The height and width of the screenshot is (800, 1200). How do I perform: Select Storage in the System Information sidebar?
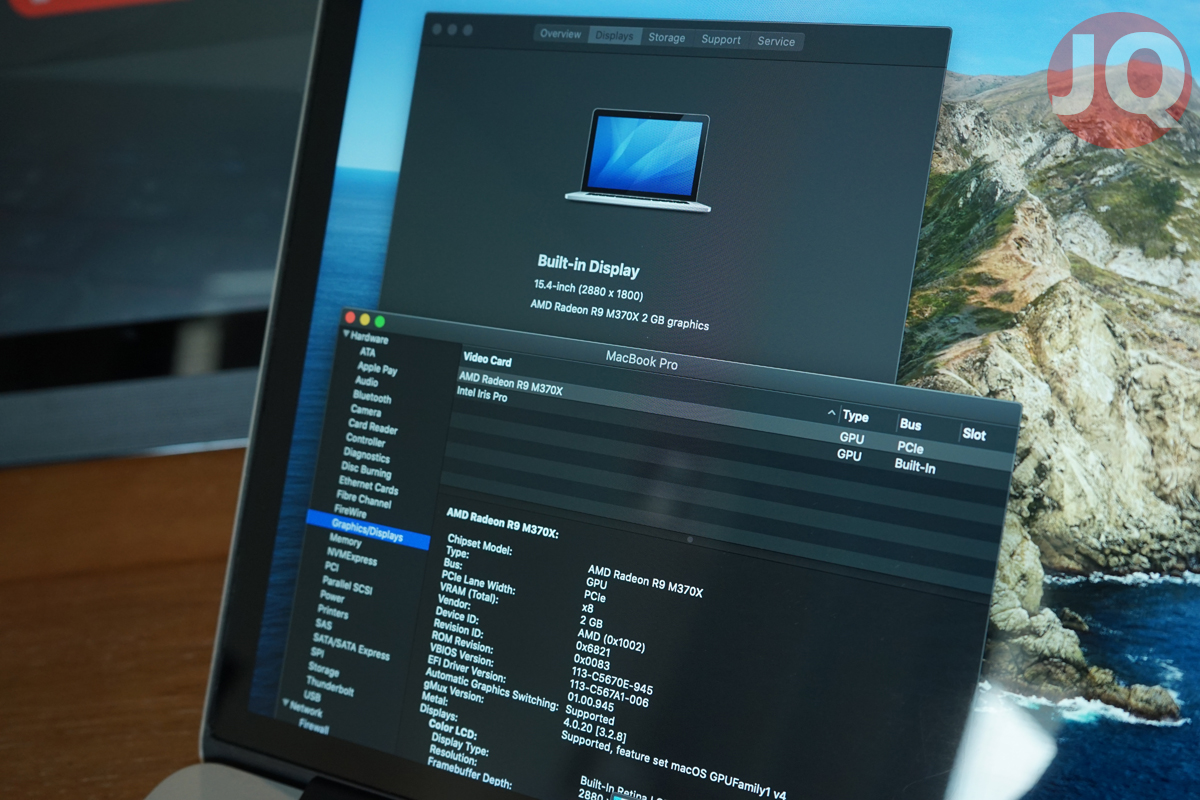tap(323, 669)
